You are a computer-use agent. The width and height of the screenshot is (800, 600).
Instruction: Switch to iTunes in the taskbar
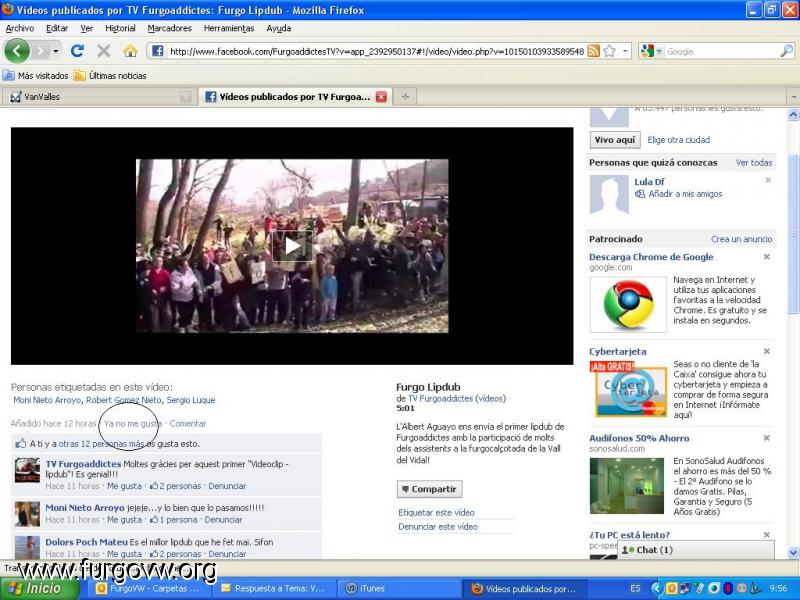397,588
